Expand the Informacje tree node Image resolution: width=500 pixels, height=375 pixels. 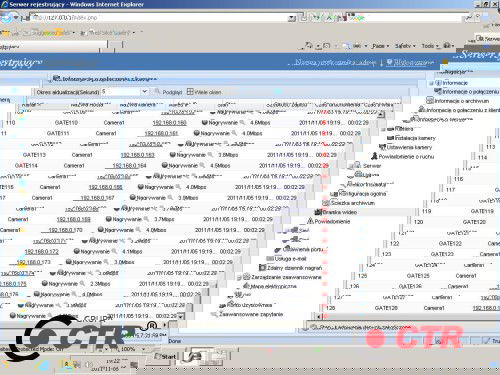431,83
